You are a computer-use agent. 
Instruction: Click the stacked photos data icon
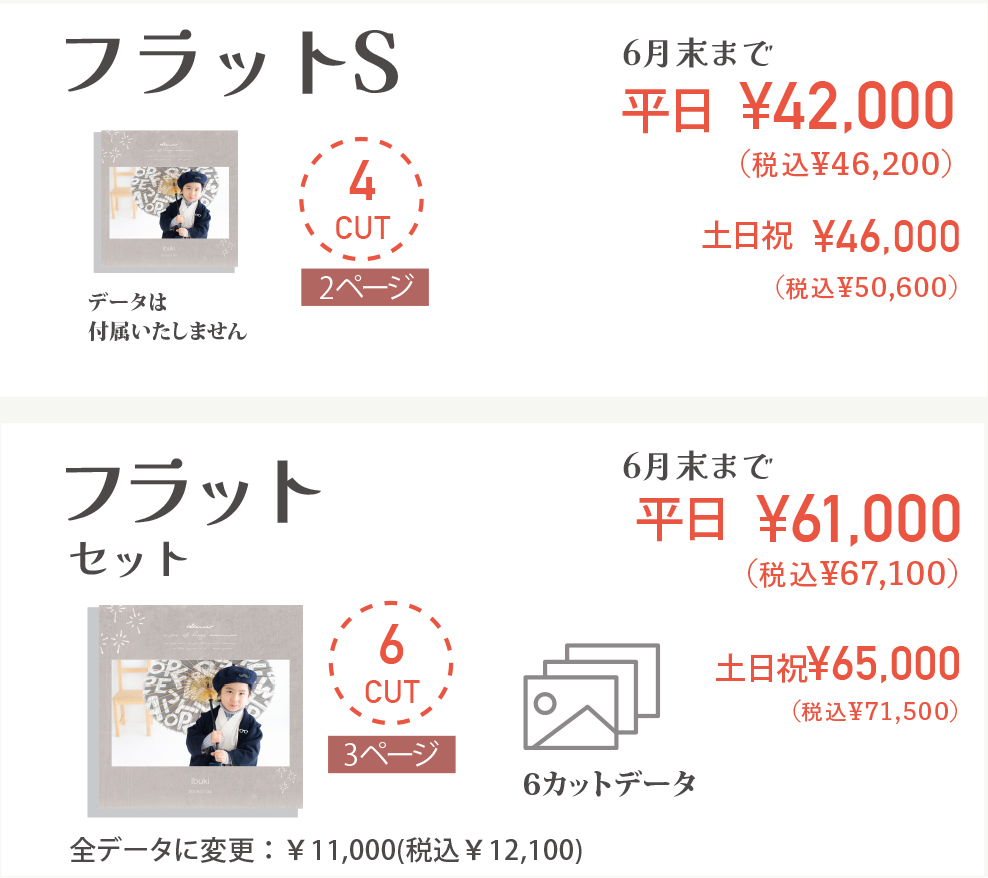(x=592, y=696)
